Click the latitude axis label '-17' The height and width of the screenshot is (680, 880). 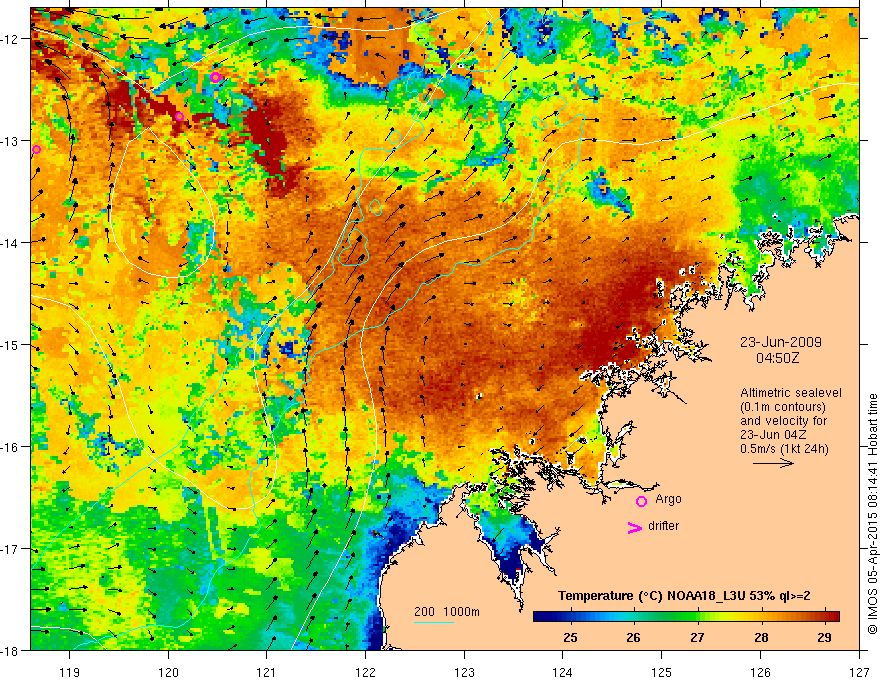click(x=10, y=549)
